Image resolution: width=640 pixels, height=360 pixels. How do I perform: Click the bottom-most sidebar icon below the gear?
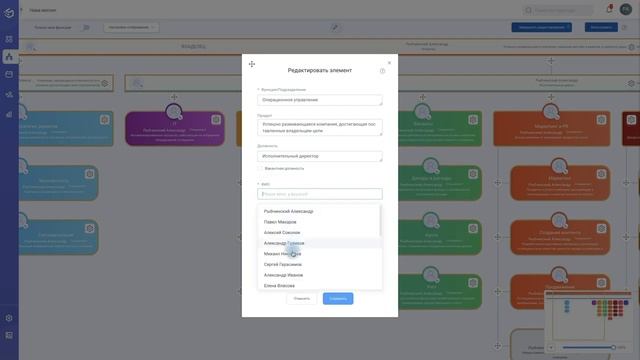[9, 335]
